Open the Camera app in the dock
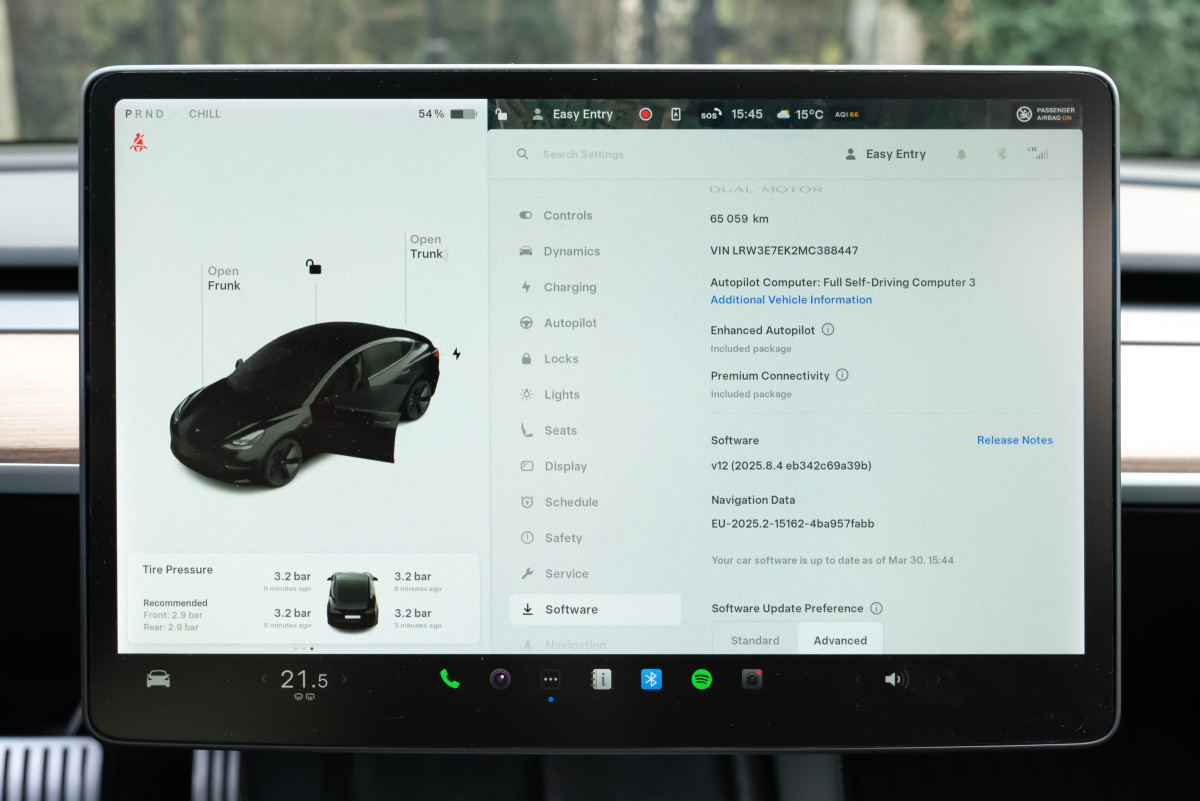 tap(500, 679)
